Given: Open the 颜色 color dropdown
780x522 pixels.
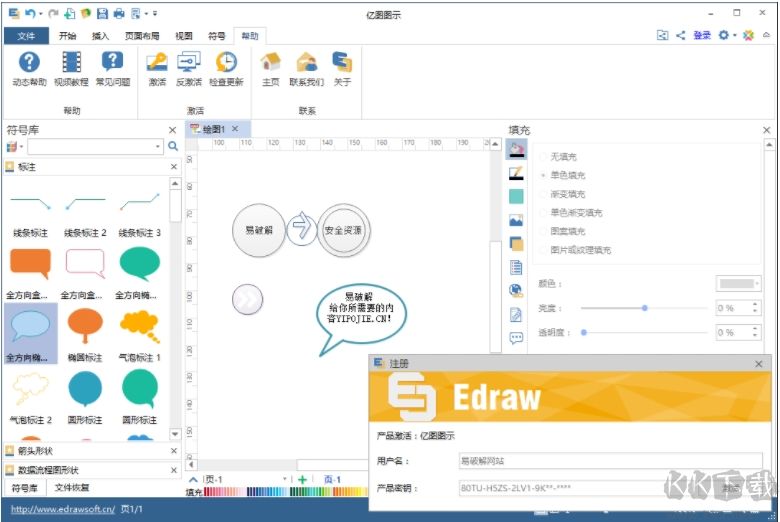Looking at the screenshot, I should pyautogui.click(x=739, y=284).
